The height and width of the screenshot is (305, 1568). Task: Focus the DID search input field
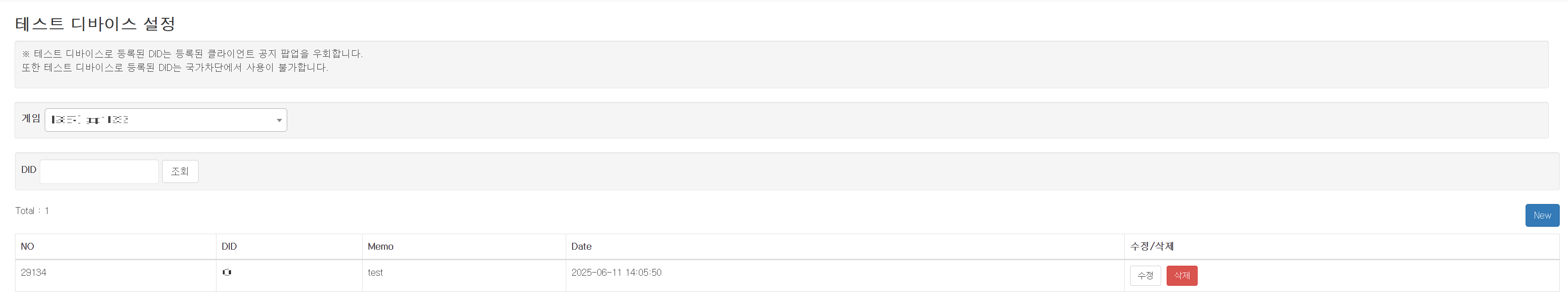[x=99, y=171]
